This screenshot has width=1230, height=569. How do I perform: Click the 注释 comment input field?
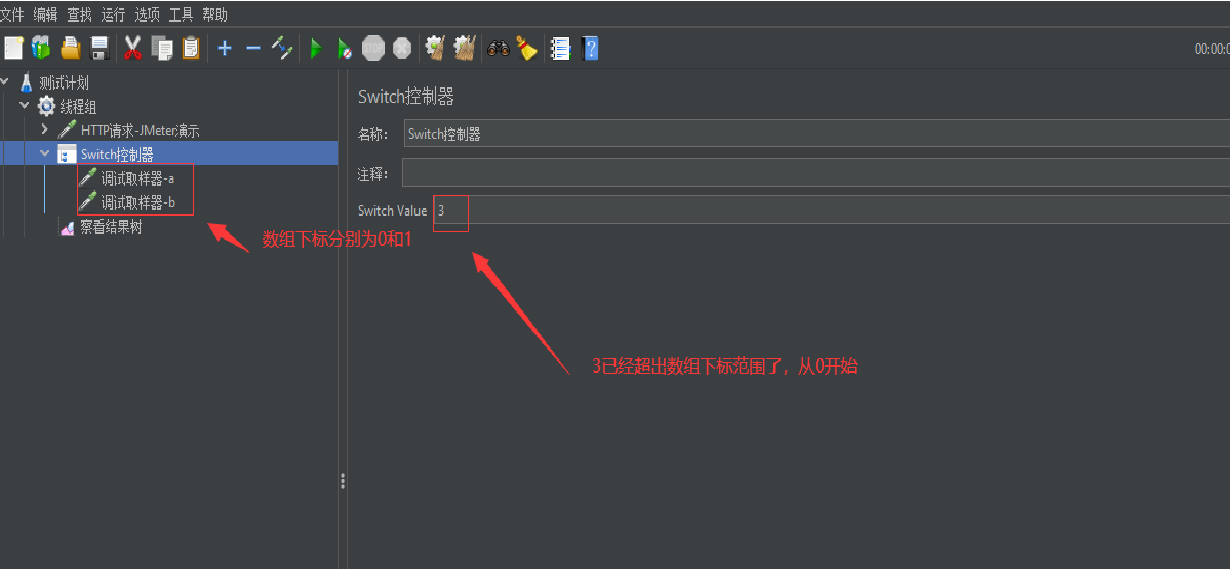coord(816,173)
